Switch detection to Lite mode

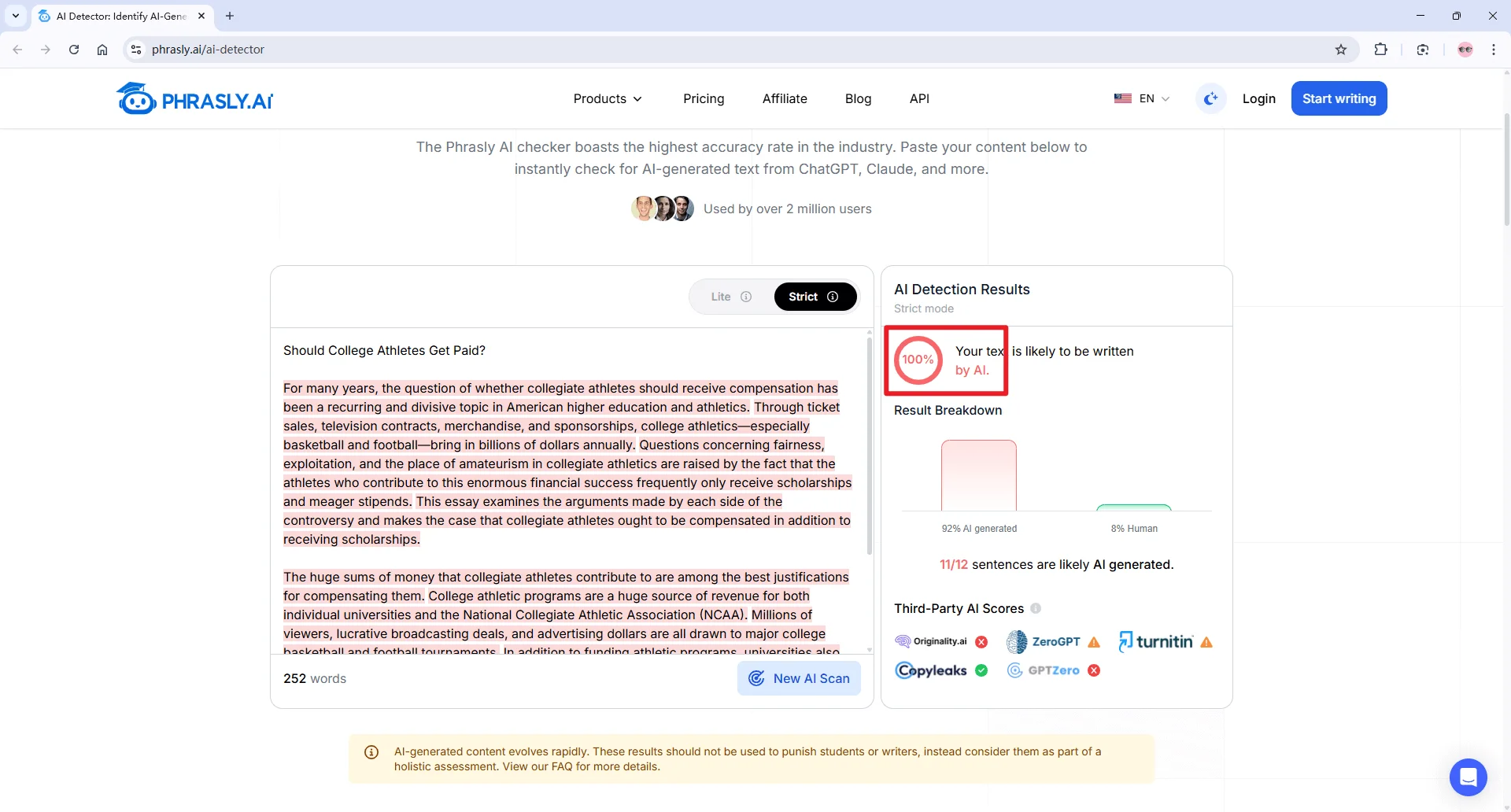click(x=721, y=297)
